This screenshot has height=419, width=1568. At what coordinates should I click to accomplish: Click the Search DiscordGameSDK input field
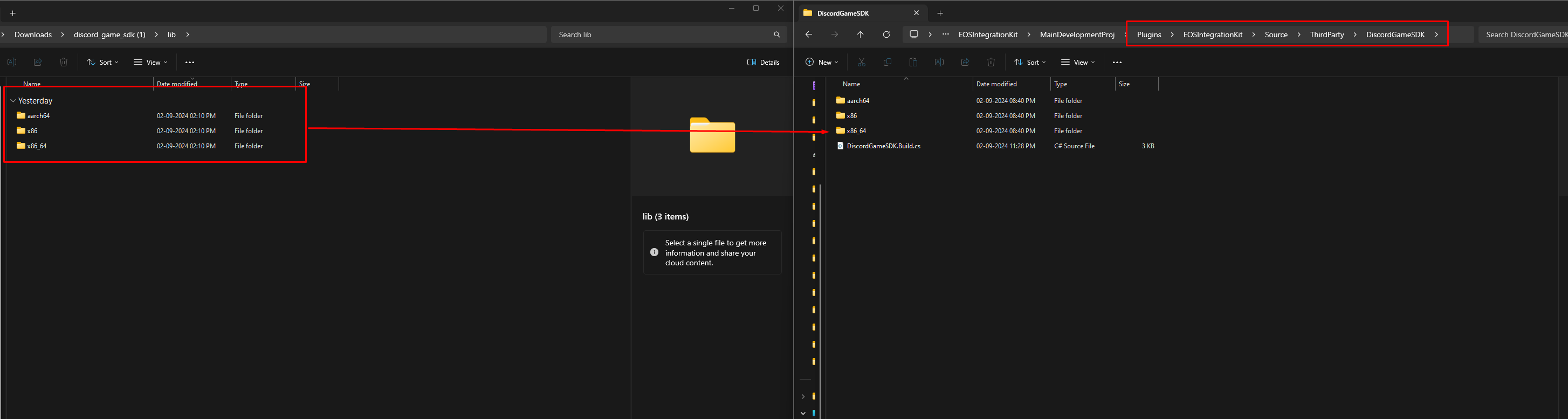coord(1525,35)
